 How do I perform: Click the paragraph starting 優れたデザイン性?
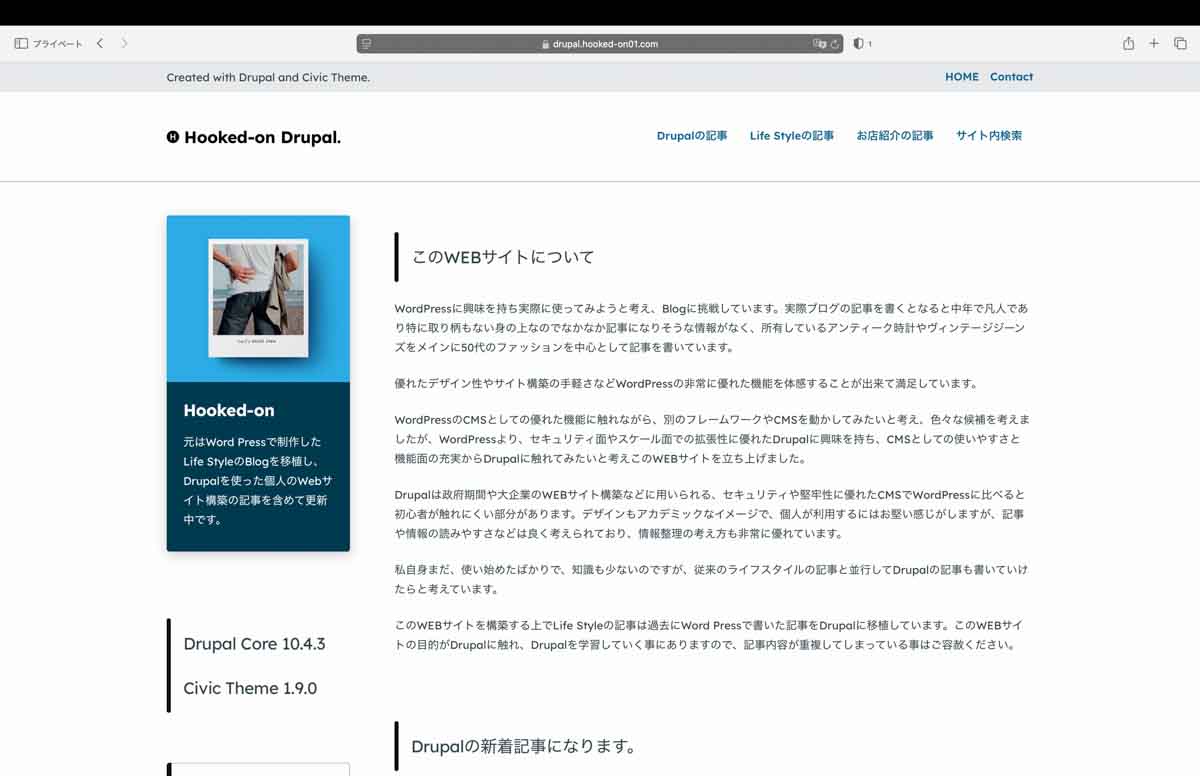[685, 384]
